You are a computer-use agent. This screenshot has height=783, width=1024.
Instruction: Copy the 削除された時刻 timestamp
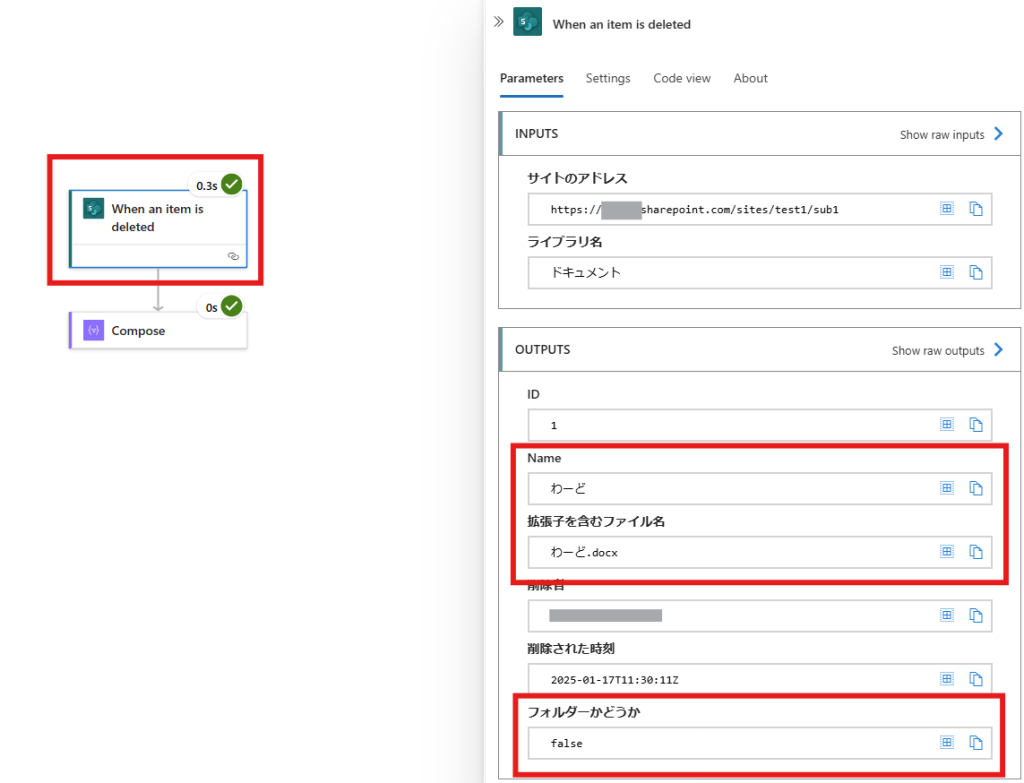coord(976,679)
